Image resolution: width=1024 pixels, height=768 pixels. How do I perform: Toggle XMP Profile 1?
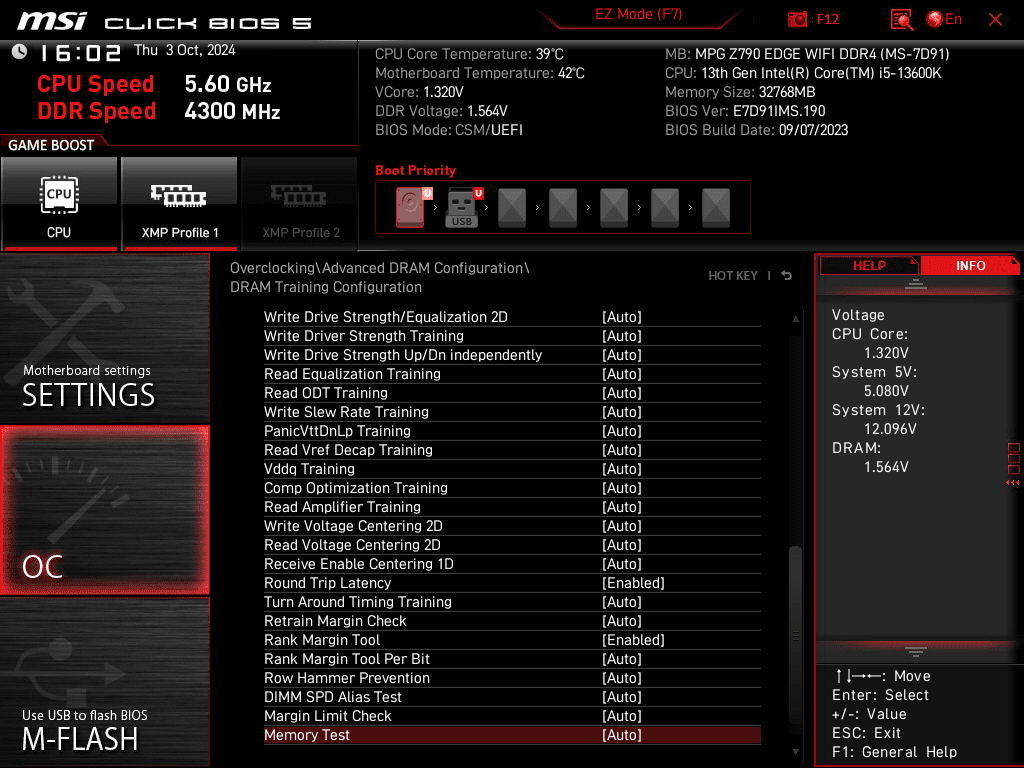pos(180,203)
